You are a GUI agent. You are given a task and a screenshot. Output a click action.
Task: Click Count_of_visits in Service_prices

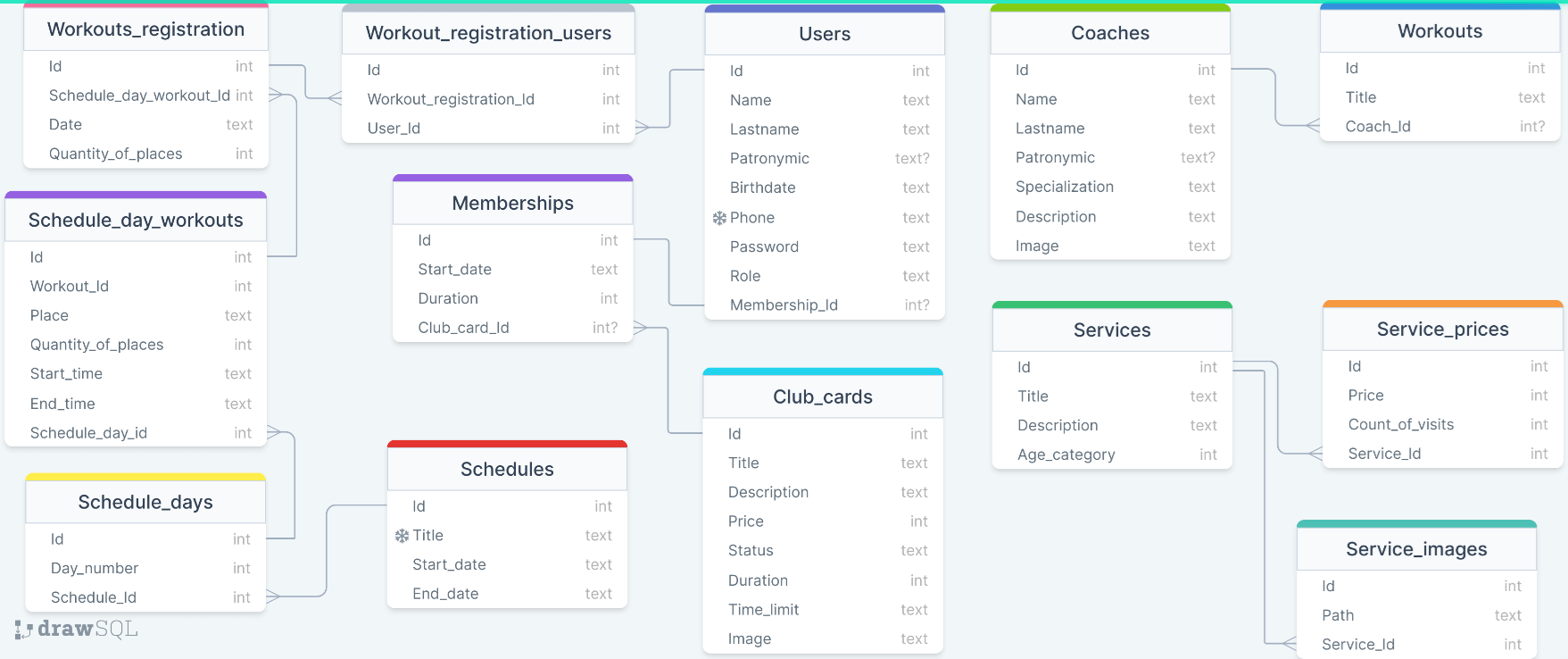coord(1400,425)
